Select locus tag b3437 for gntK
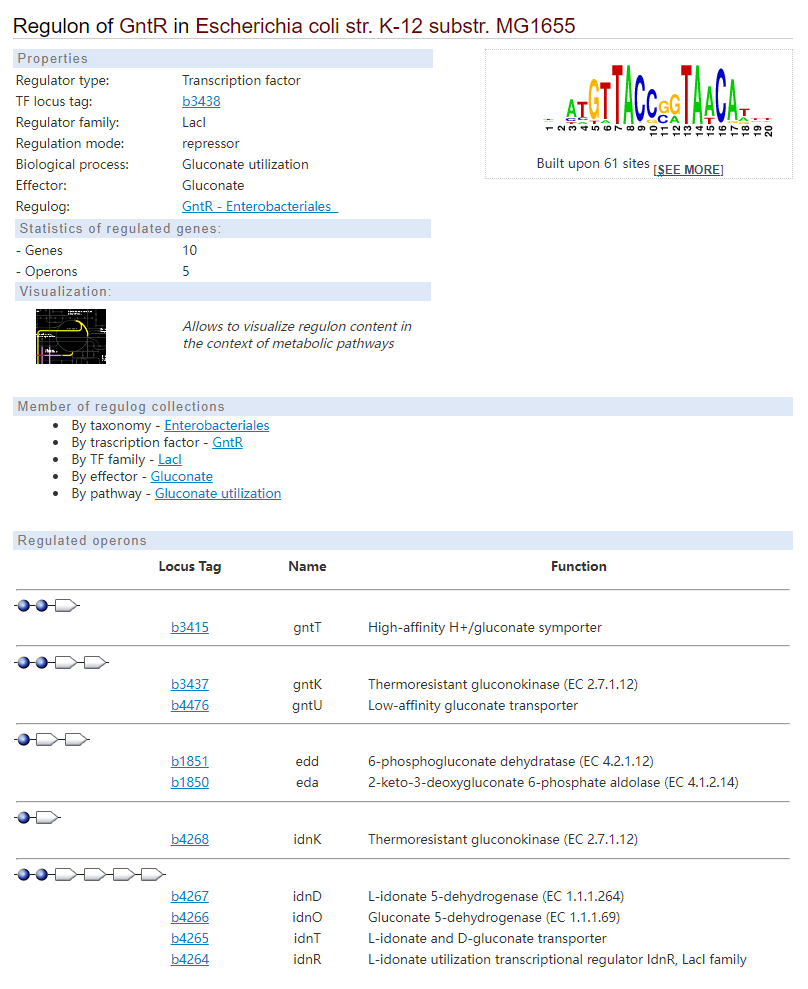This screenshot has width=808, height=989. coord(190,684)
